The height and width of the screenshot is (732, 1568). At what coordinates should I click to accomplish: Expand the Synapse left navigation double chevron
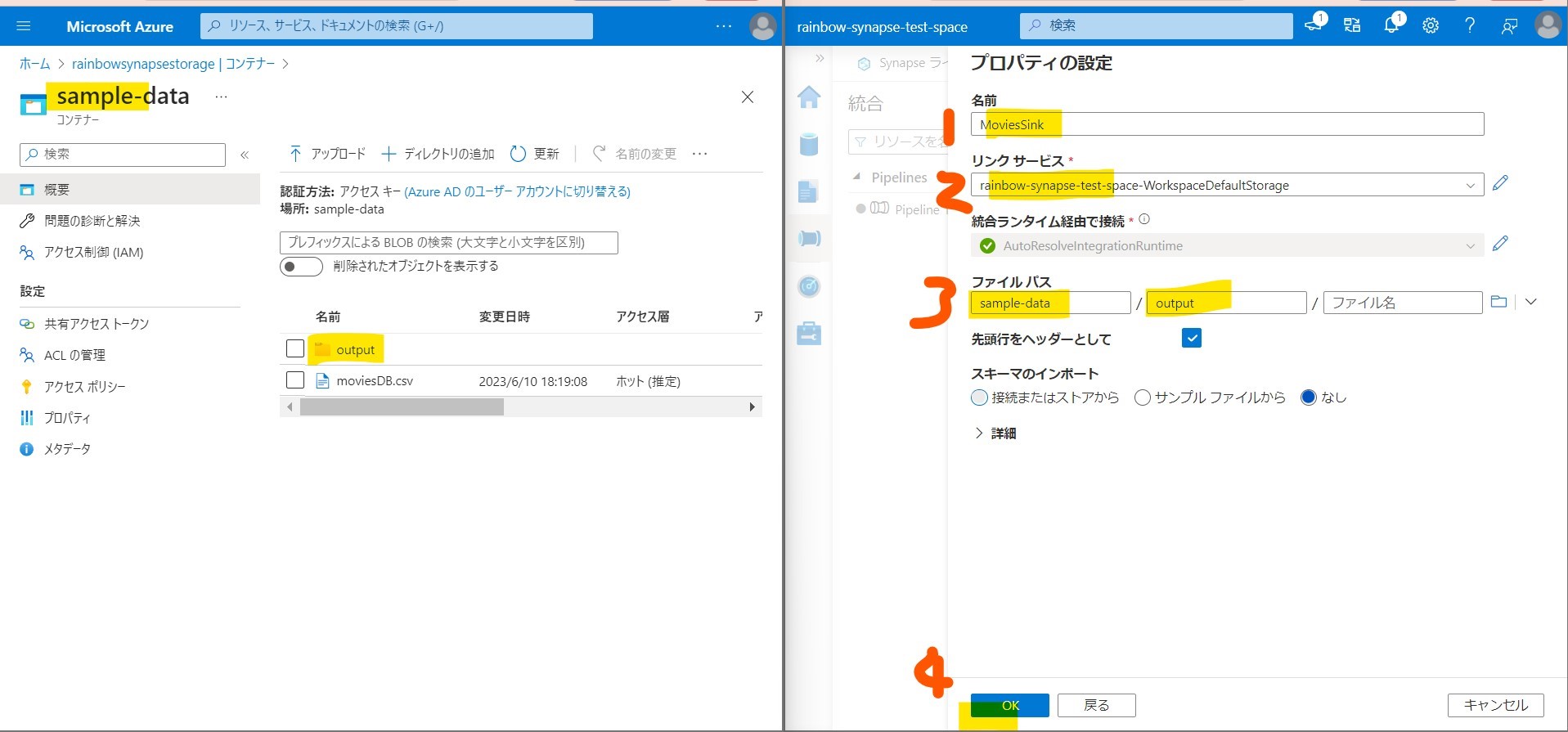[820, 59]
